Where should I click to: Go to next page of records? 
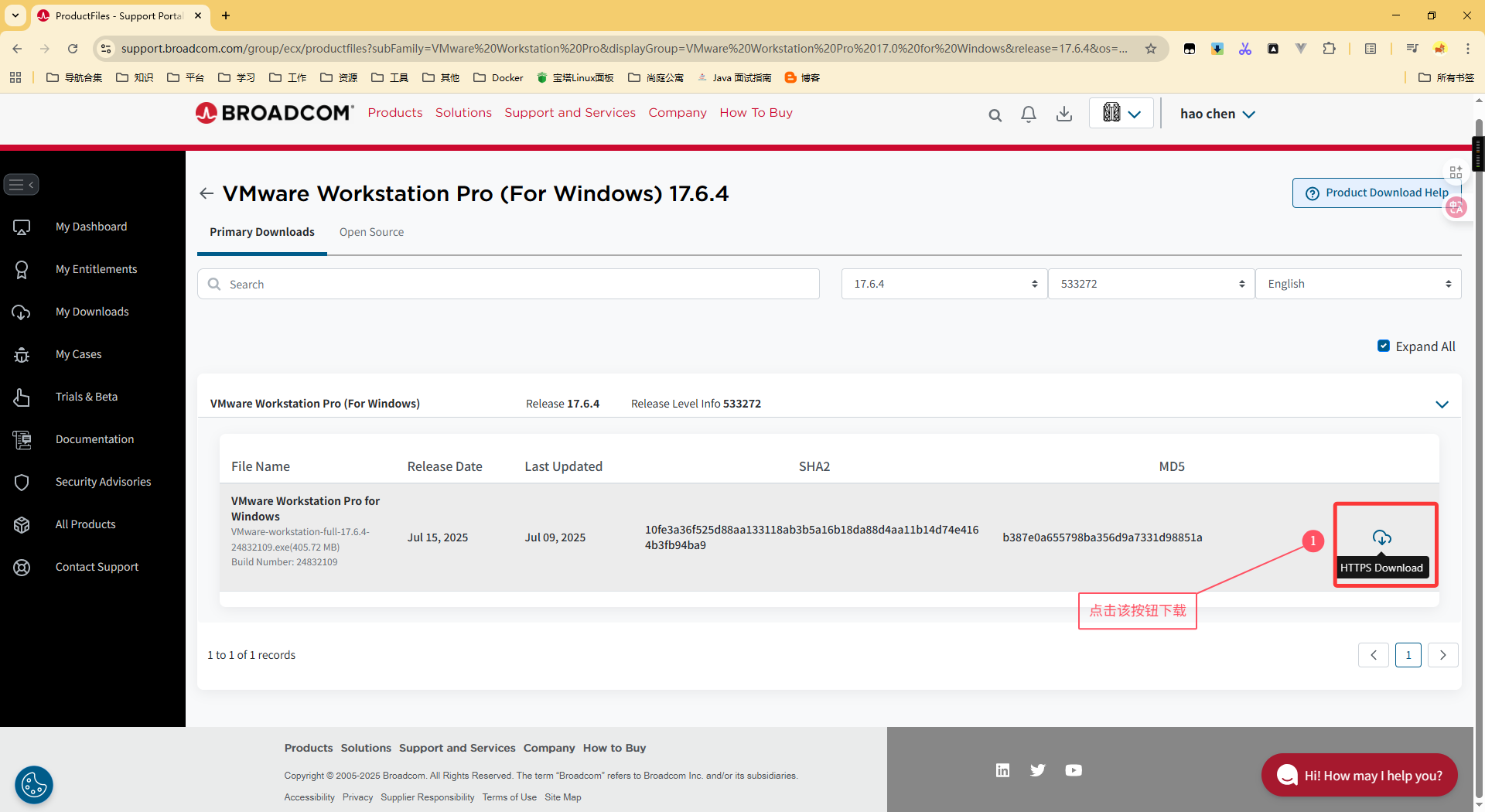1442,655
